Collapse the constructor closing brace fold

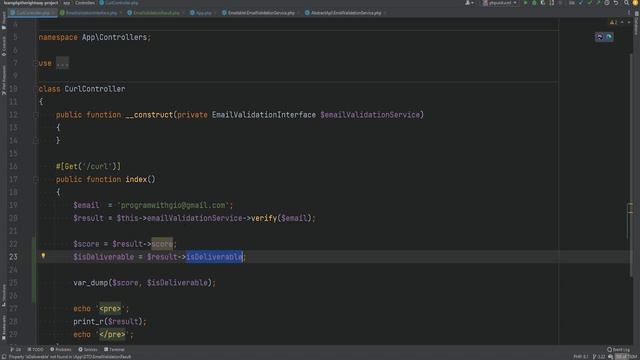pyautogui.click(x=36, y=141)
